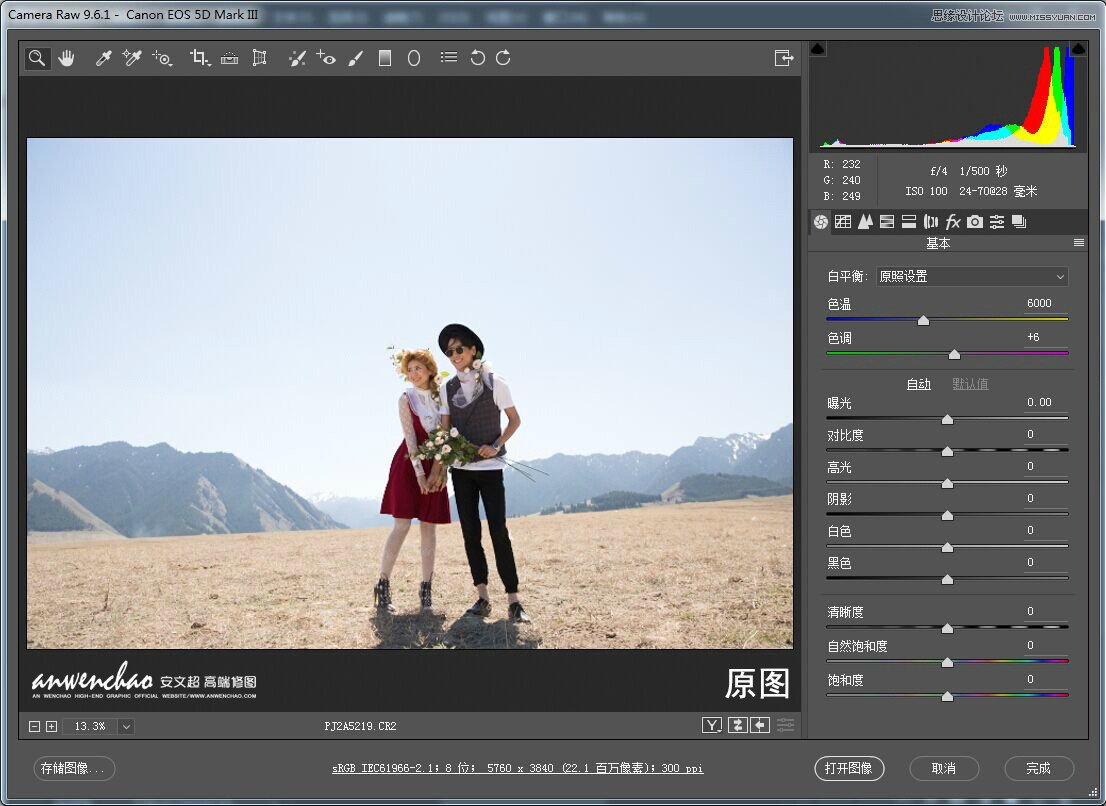Toggle between current and default settings icon
This screenshot has height=806, width=1106.
tap(785, 725)
